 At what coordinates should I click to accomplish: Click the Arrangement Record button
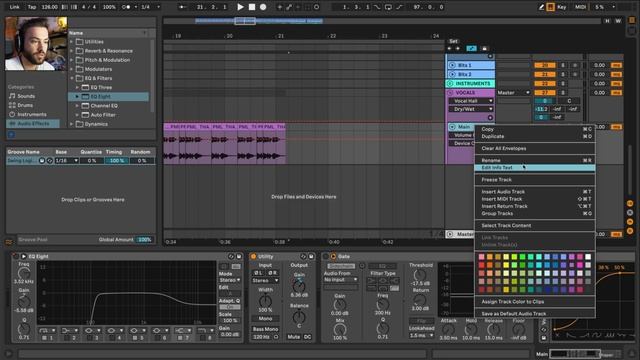click(x=263, y=7)
